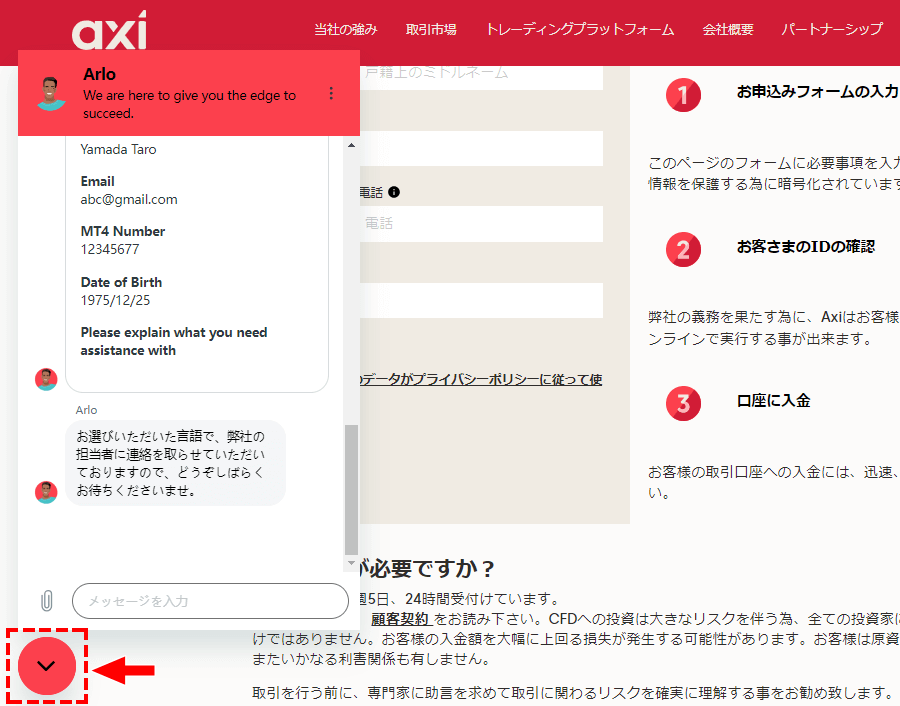
Task: Click date of birth 1975/12/25
Action: pyautogui.click(x=115, y=300)
